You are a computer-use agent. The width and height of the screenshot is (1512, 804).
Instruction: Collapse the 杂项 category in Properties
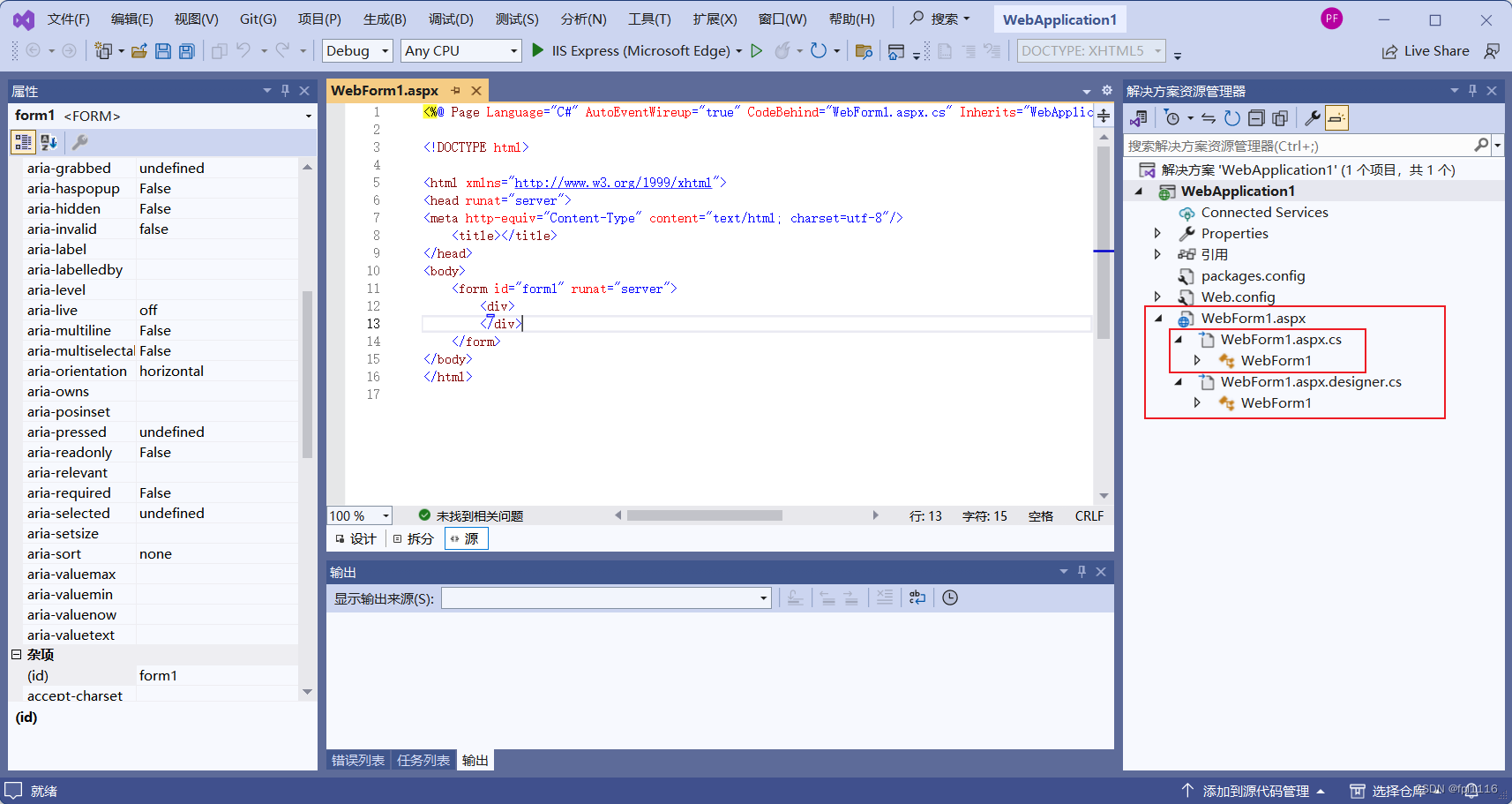pyautogui.click(x=16, y=655)
